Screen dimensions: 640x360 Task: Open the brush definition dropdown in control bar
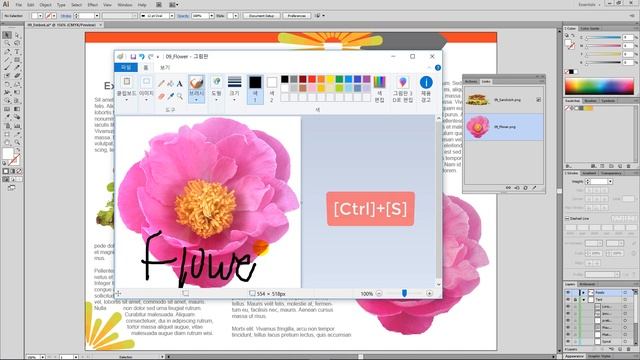coord(172,16)
